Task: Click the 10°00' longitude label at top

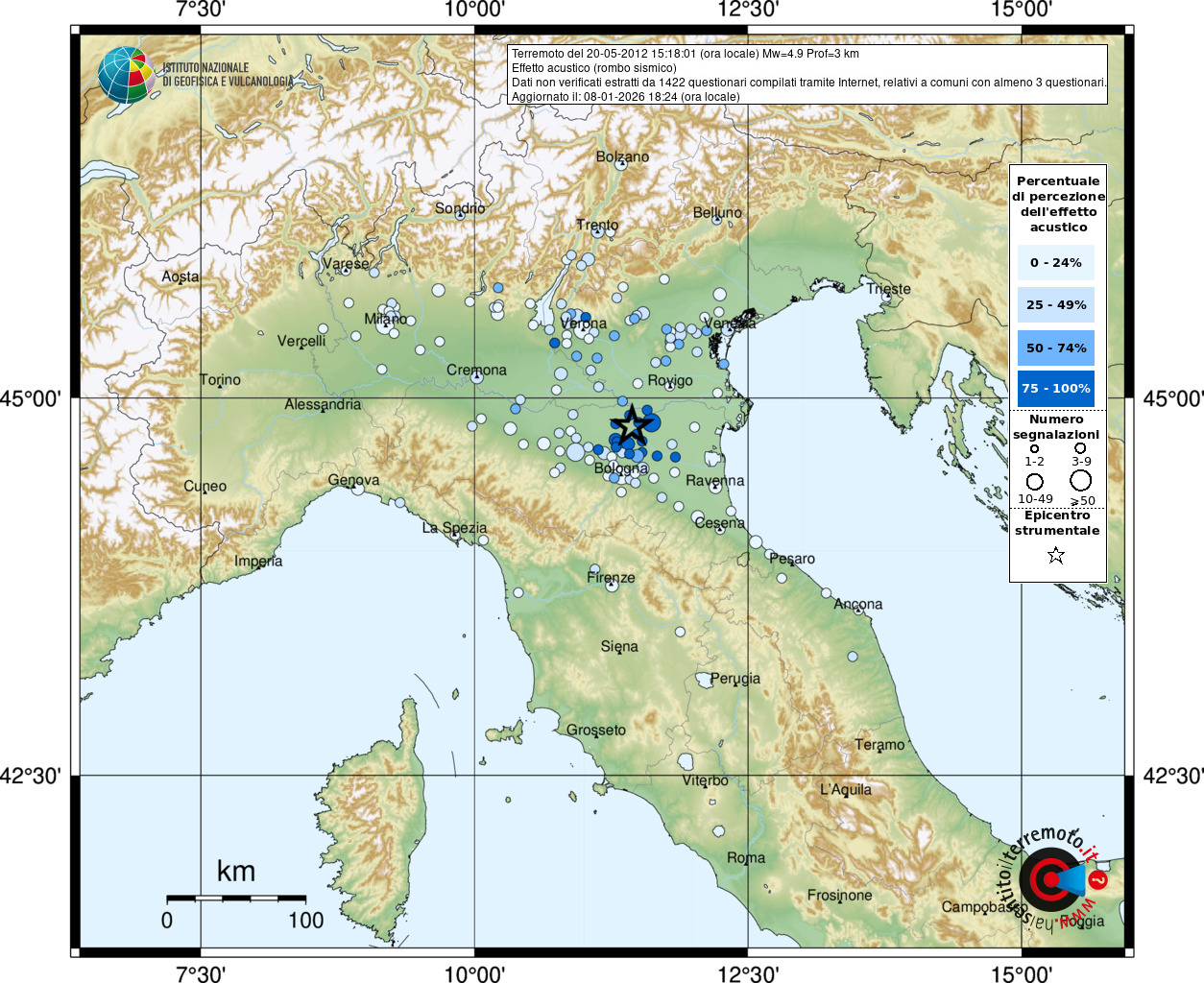Action: tap(474, 10)
